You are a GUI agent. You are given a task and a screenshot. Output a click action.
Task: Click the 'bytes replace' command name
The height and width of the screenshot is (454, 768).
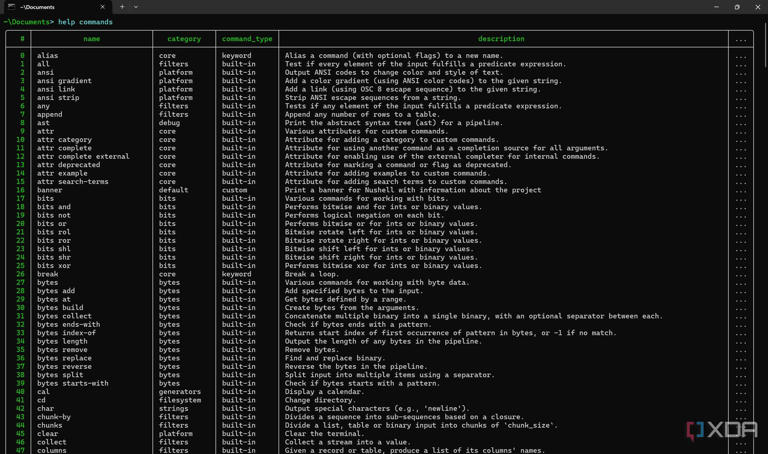coord(64,358)
